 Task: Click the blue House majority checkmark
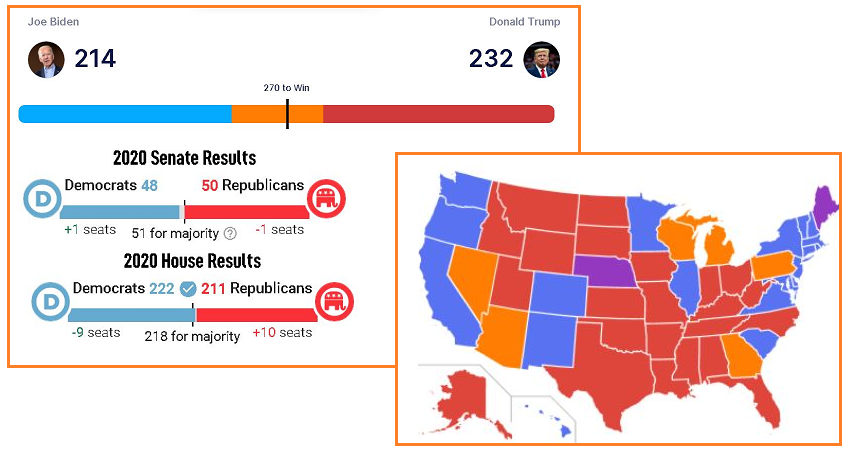[x=187, y=289]
